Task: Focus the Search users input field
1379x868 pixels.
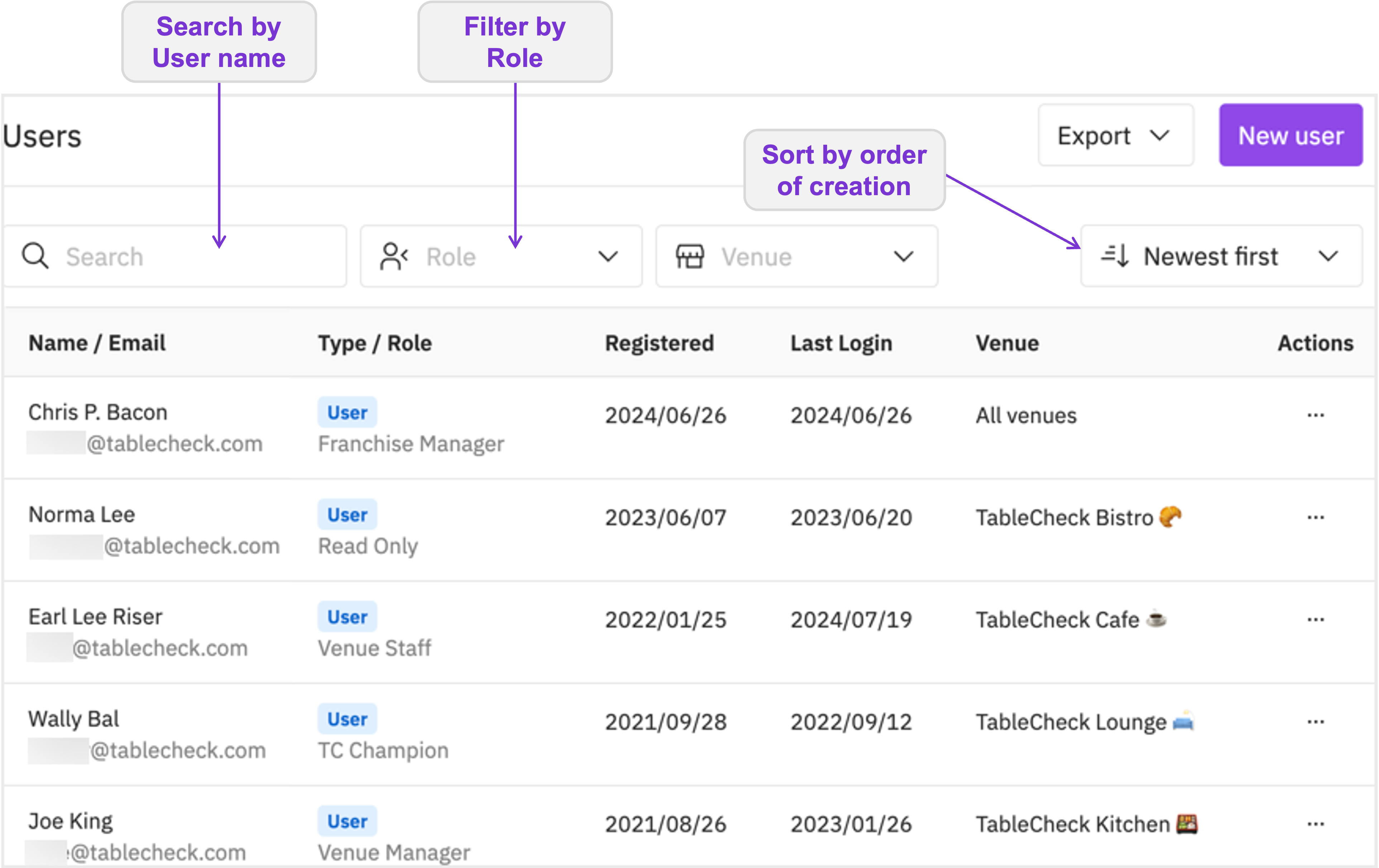Action: [x=175, y=256]
